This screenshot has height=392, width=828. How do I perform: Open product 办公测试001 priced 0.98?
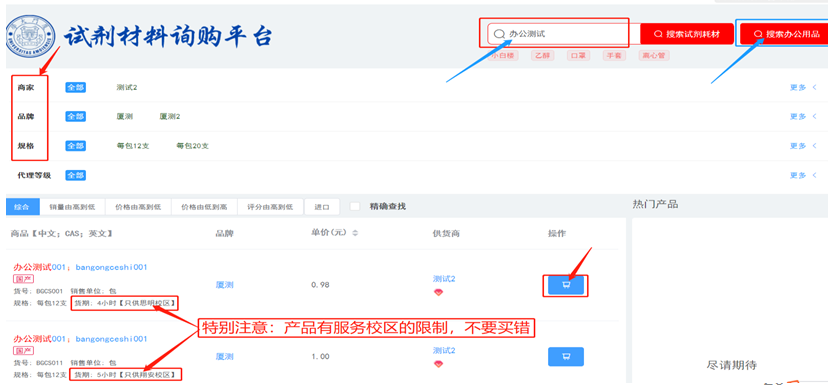tap(80, 267)
